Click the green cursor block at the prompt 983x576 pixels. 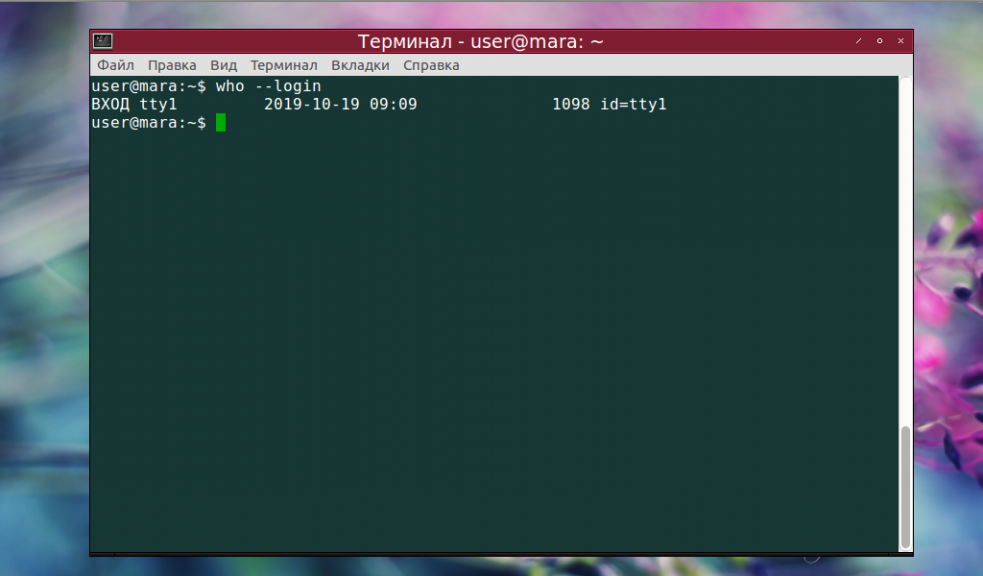click(x=221, y=122)
